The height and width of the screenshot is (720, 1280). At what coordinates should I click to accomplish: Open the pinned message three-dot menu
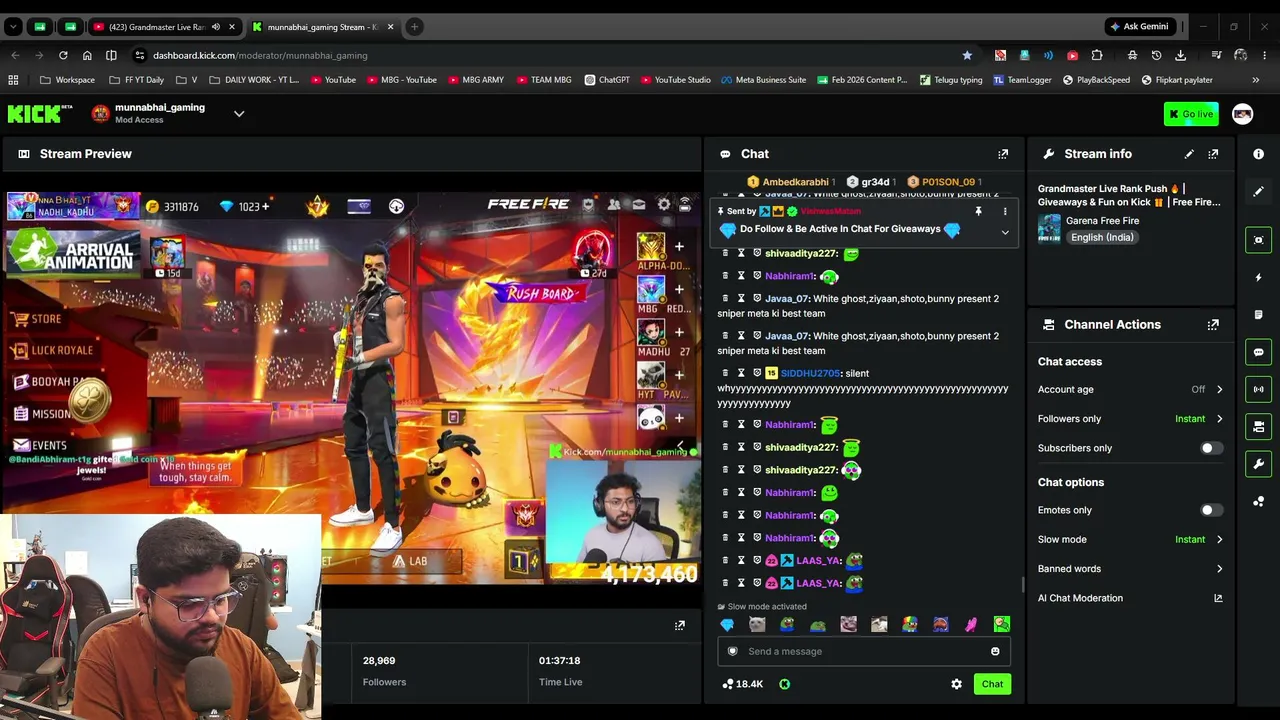(x=1005, y=212)
